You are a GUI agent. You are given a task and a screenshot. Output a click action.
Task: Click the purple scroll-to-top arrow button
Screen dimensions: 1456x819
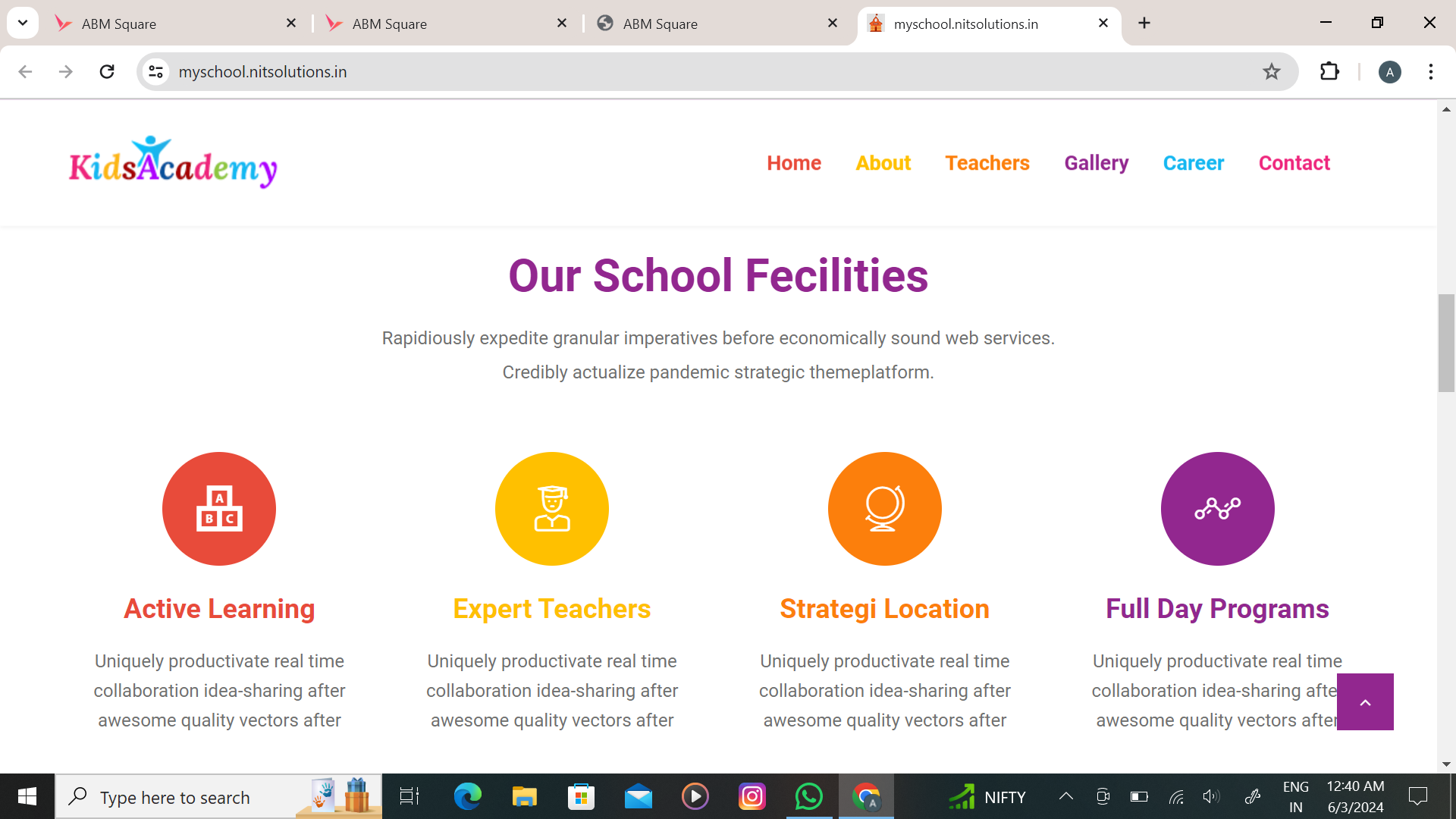click(x=1365, y=702)
